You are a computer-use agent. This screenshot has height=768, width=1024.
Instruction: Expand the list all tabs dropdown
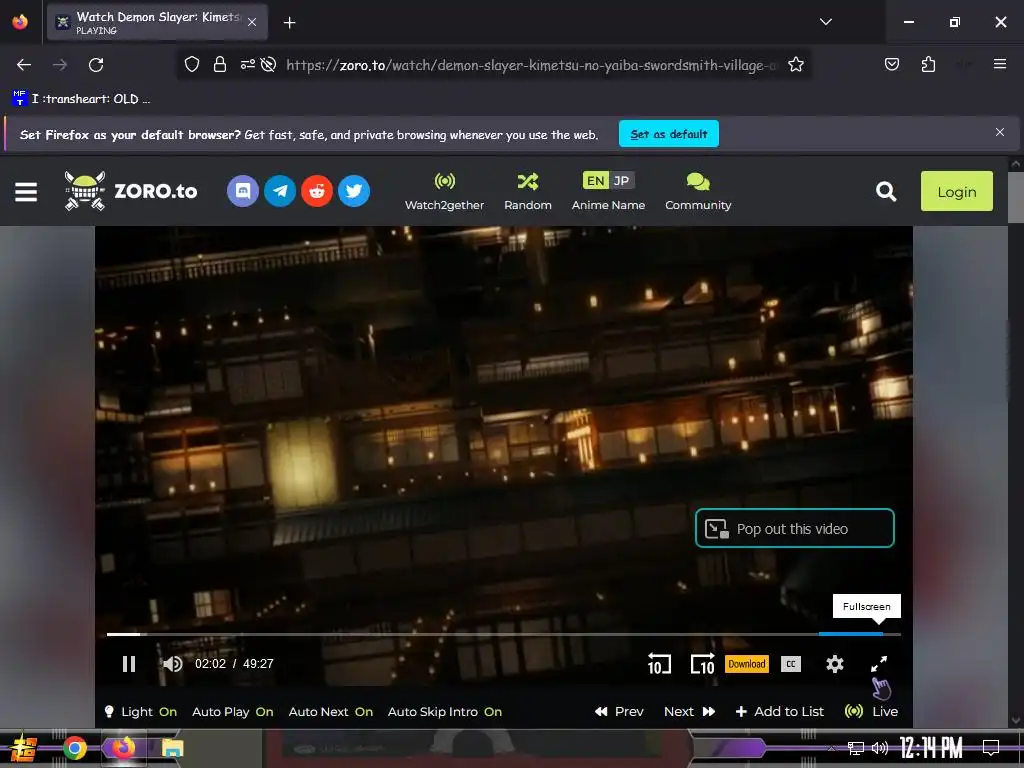pos(825,22)
